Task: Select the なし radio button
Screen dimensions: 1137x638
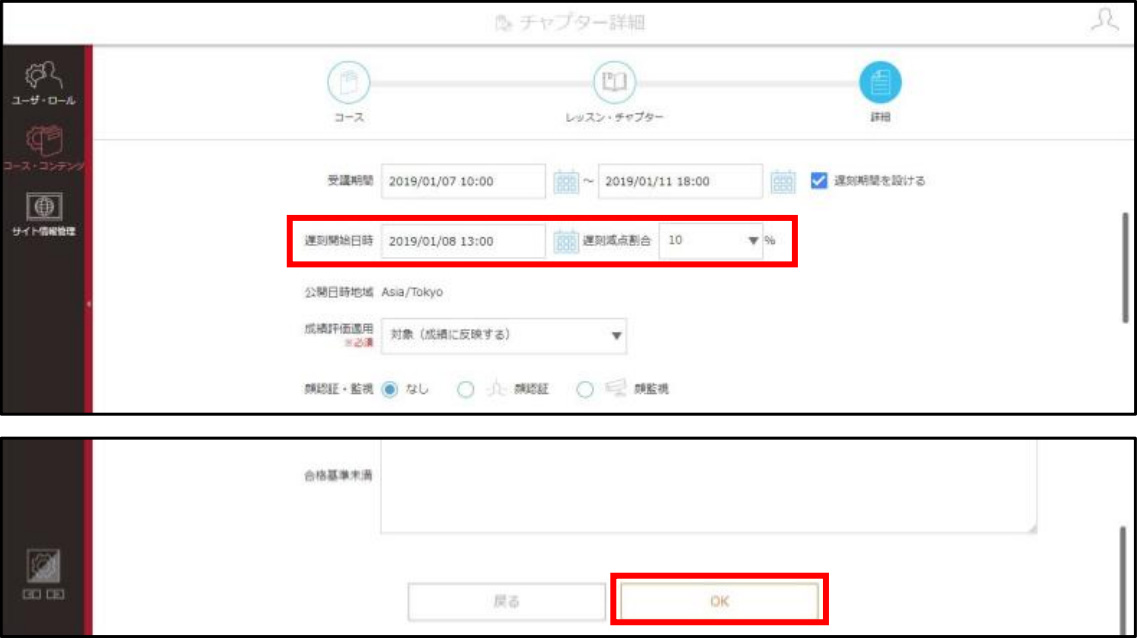Action: [x=389, y=389]
